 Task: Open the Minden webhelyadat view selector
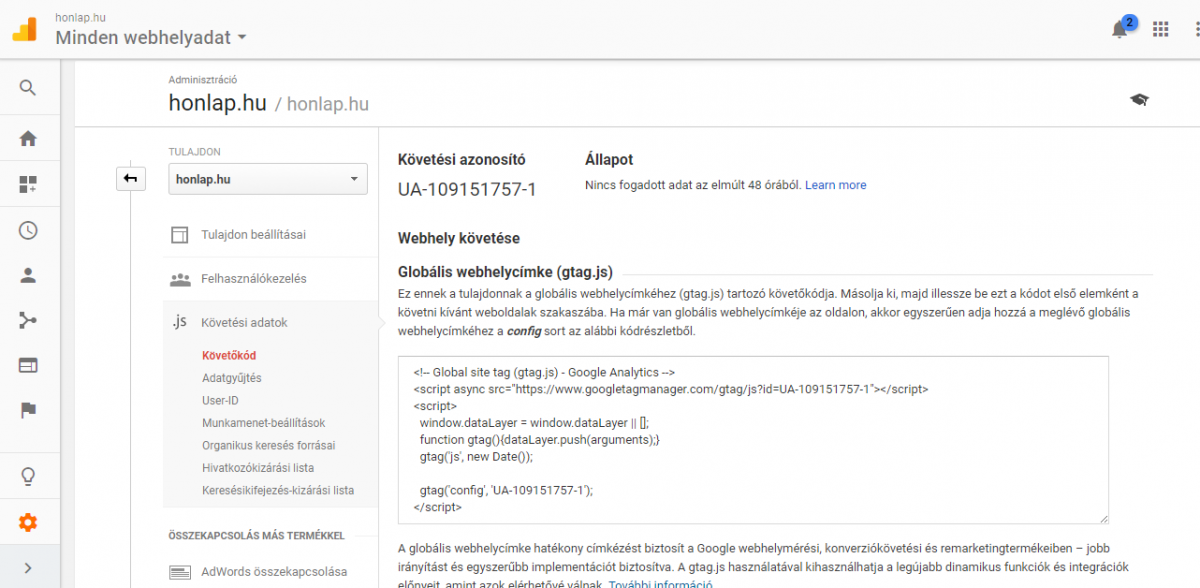(151, 38)
